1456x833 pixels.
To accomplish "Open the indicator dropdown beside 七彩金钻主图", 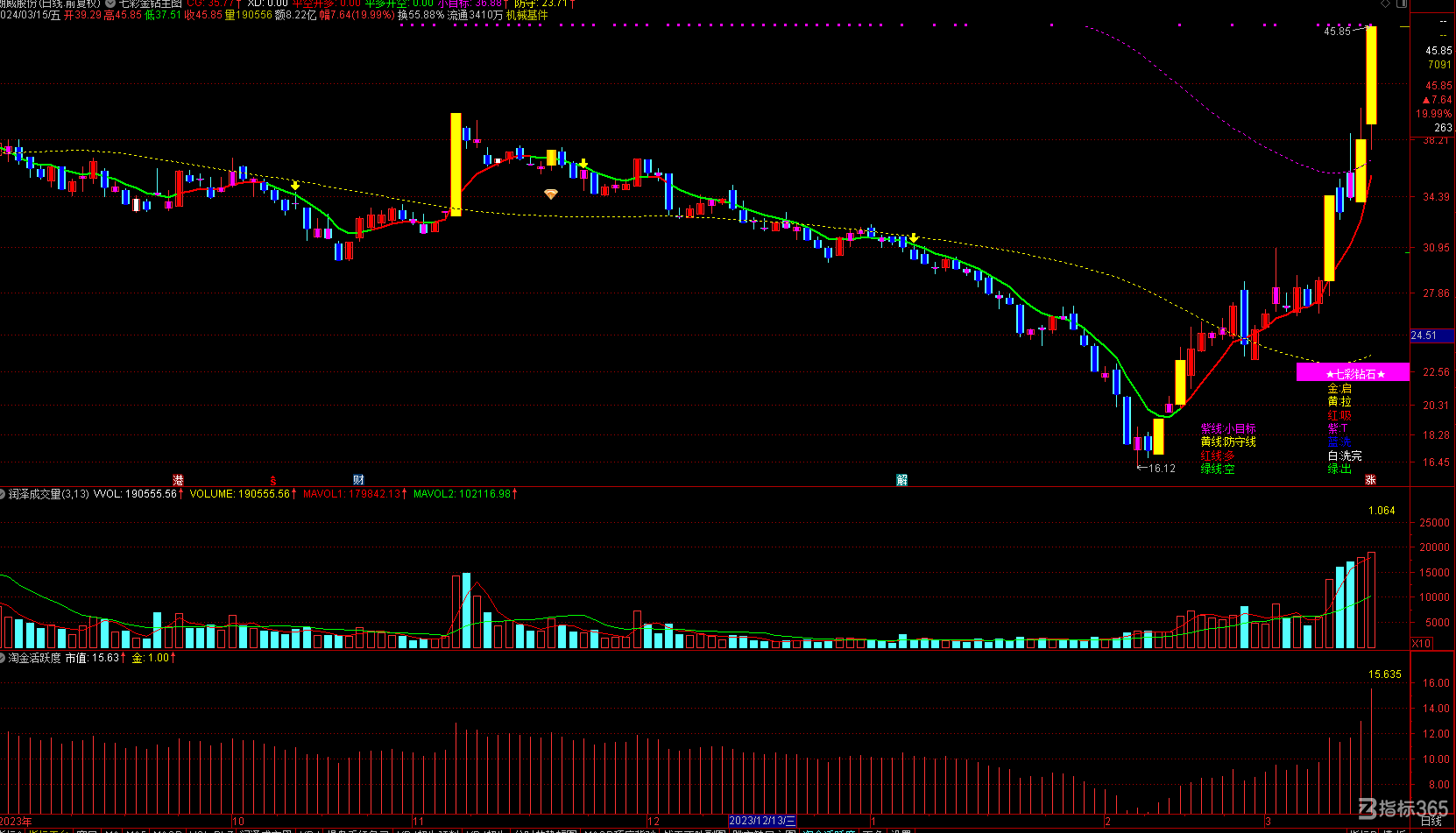I will tap(110, 4).
